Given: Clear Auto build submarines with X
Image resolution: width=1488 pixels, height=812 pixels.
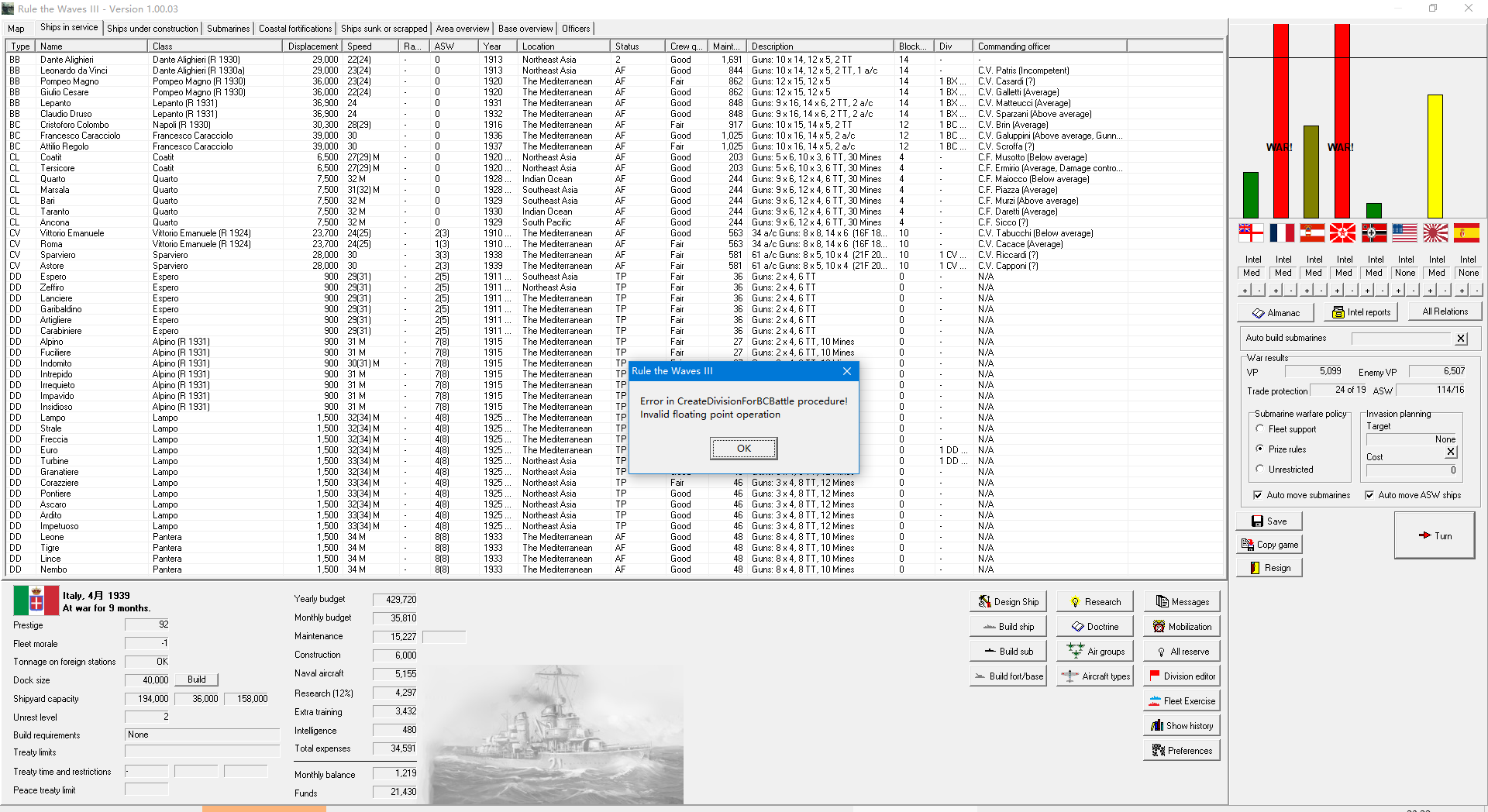Looking at the screenshot, I should coord(1461,338).
